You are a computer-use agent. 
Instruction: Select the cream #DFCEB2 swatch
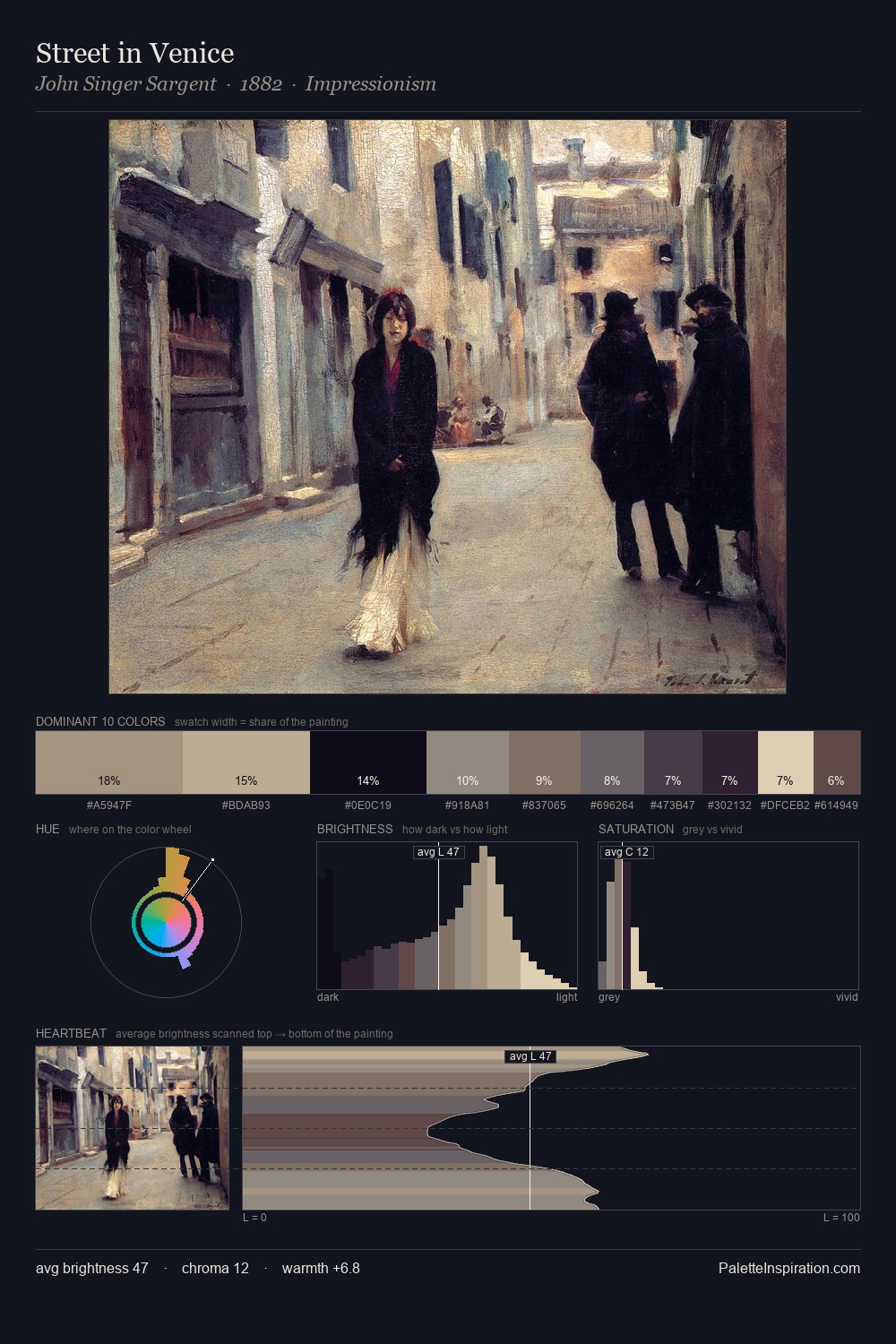point(786,762)
